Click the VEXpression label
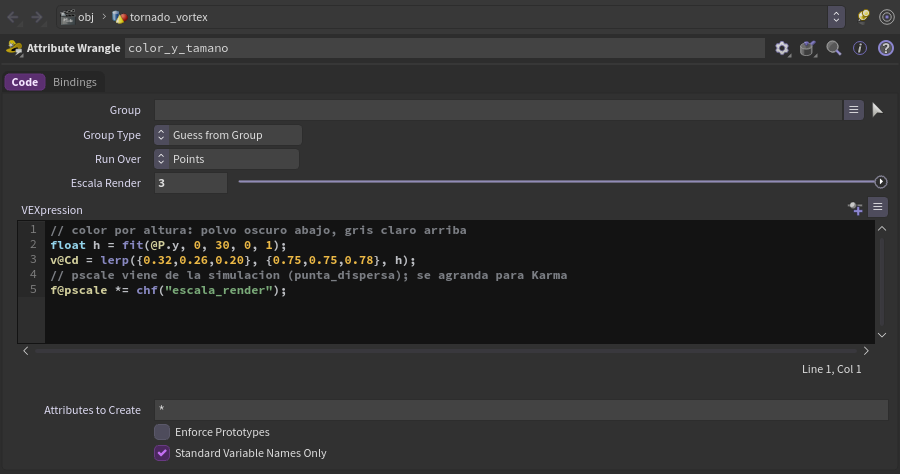This screenshot has width=900, height=474. click(x=52, y=211)
